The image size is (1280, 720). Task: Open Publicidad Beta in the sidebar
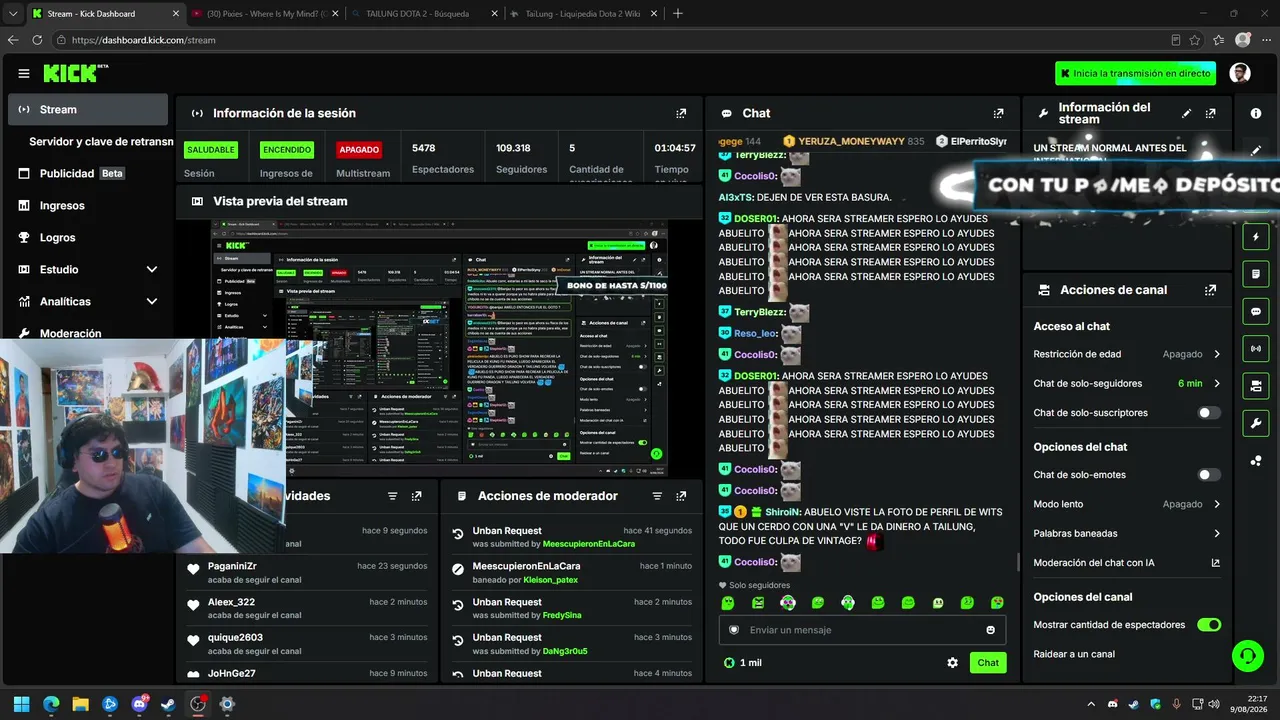click(x=88, y=173)
